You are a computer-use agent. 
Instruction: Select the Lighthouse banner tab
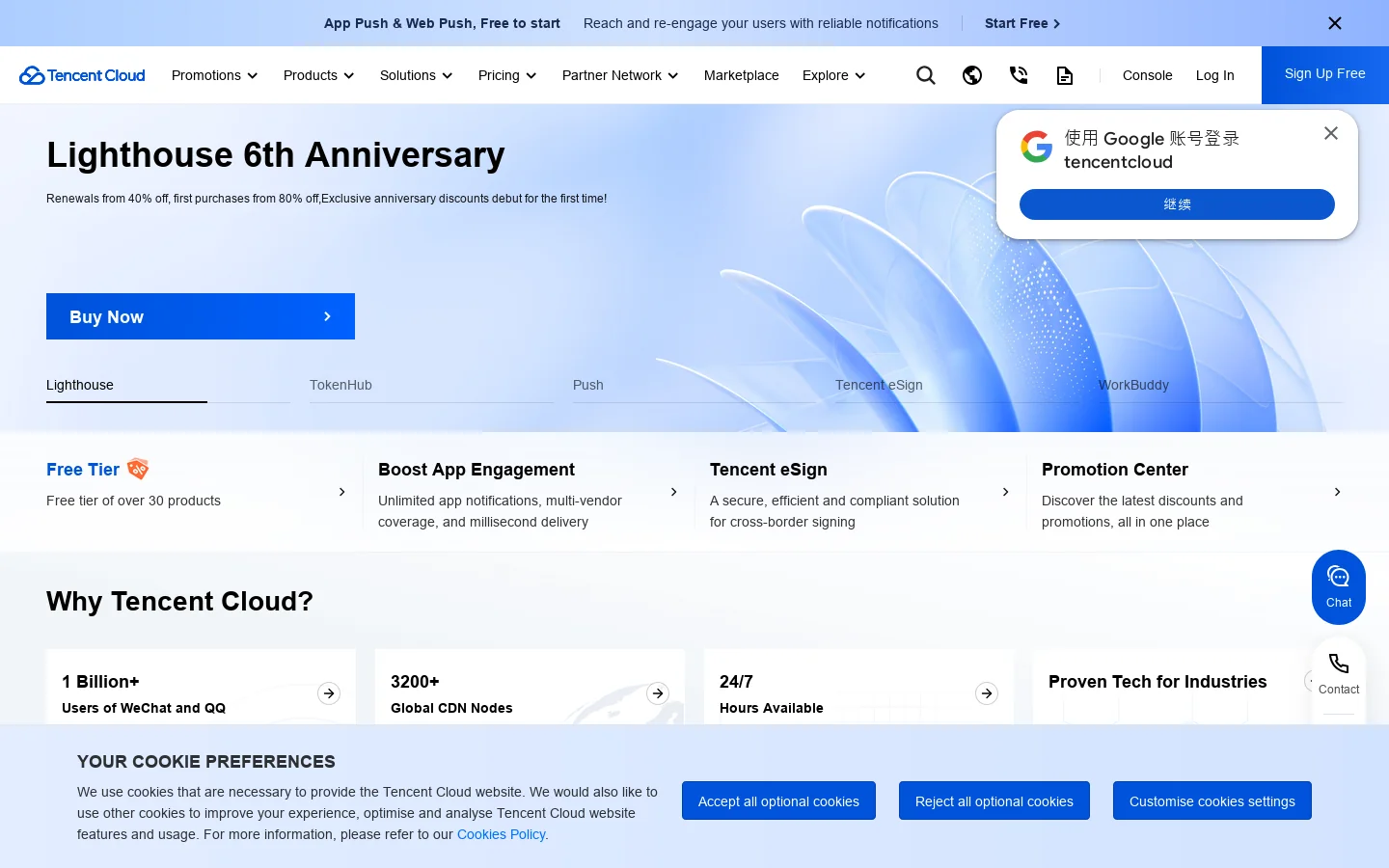[x=168, y=385]
